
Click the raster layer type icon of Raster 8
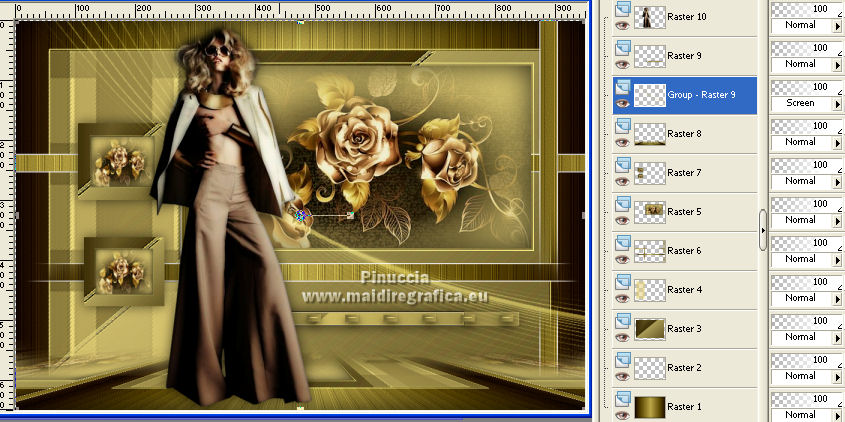pos(623,126)
